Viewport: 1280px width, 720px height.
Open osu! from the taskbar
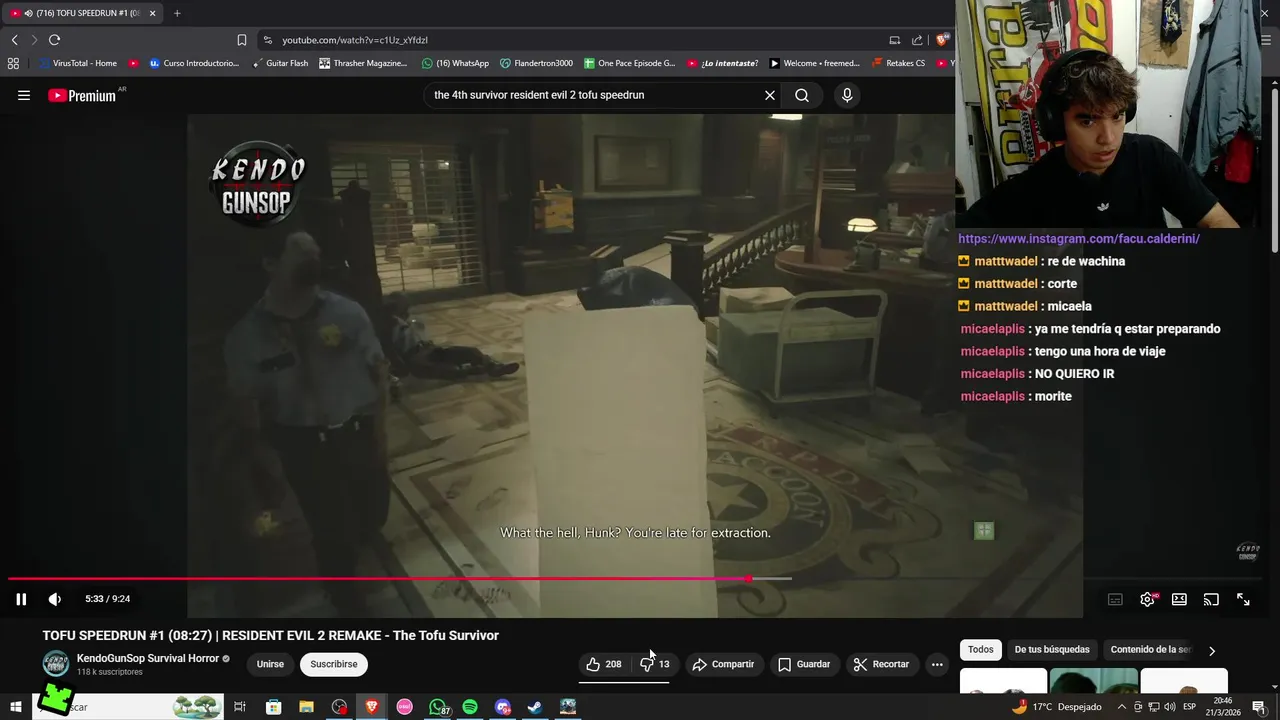pos(404,707)
